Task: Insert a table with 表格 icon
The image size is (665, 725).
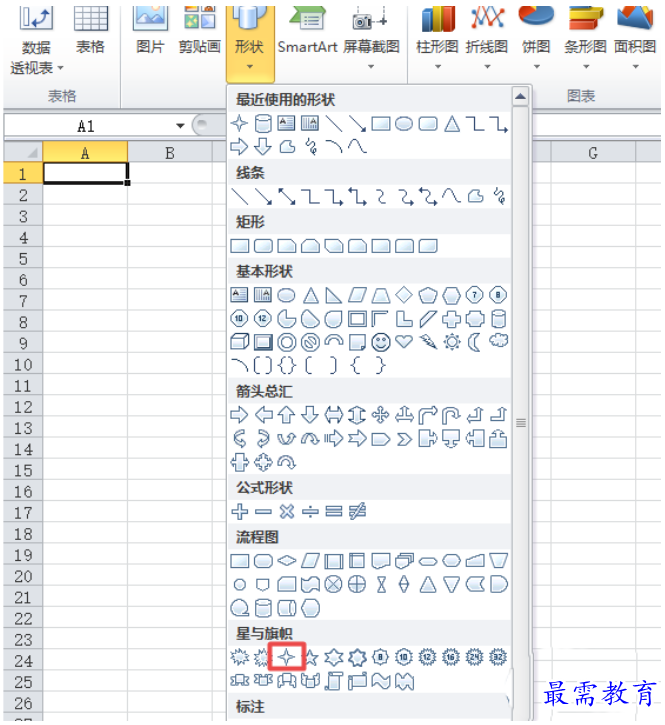Action: coord(91,31)
